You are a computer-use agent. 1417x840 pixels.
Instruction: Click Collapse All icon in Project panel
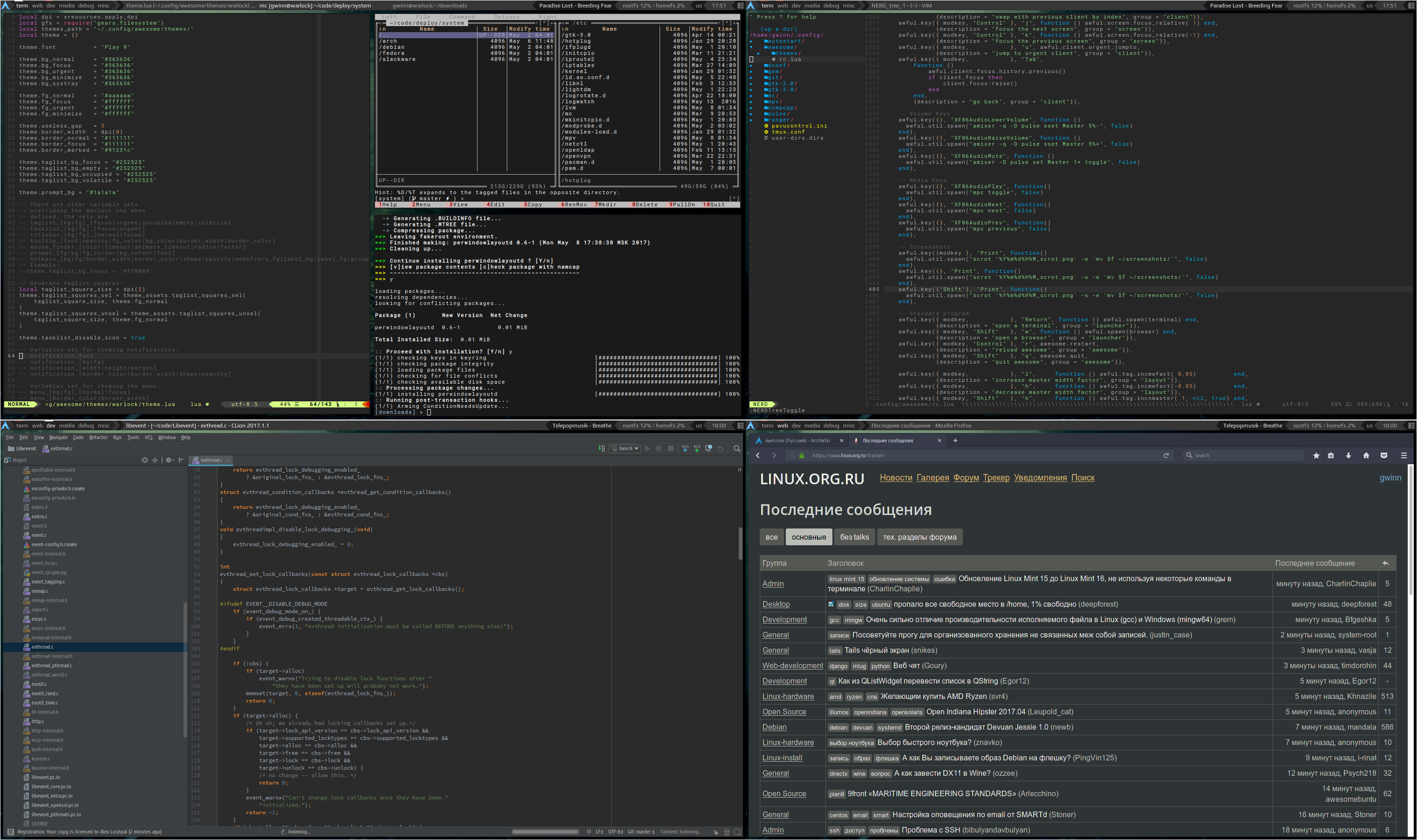[x=155, y=460]
